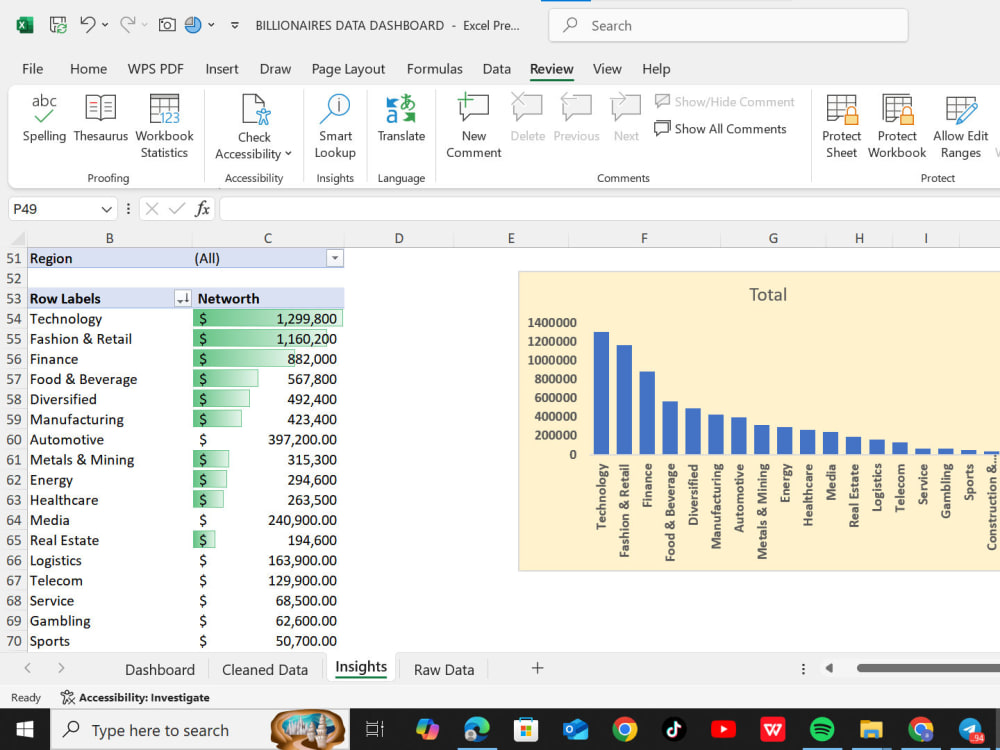Select the Technology bar in chart
The image size is (1000, 750).
pyautogui.click(x=601, y=393)
